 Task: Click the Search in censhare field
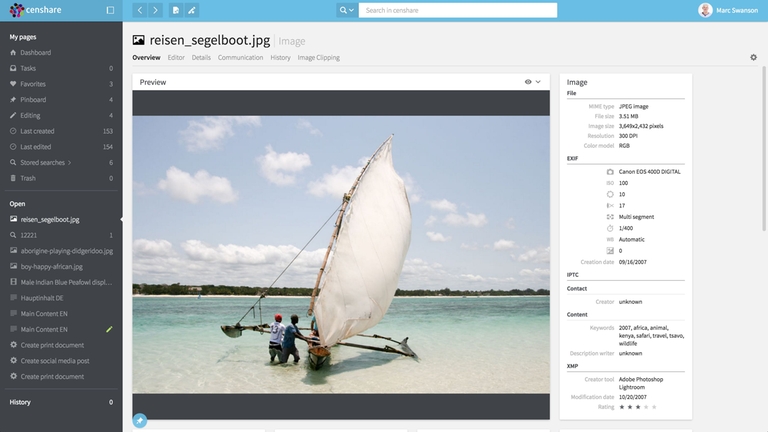coord(457,10)
